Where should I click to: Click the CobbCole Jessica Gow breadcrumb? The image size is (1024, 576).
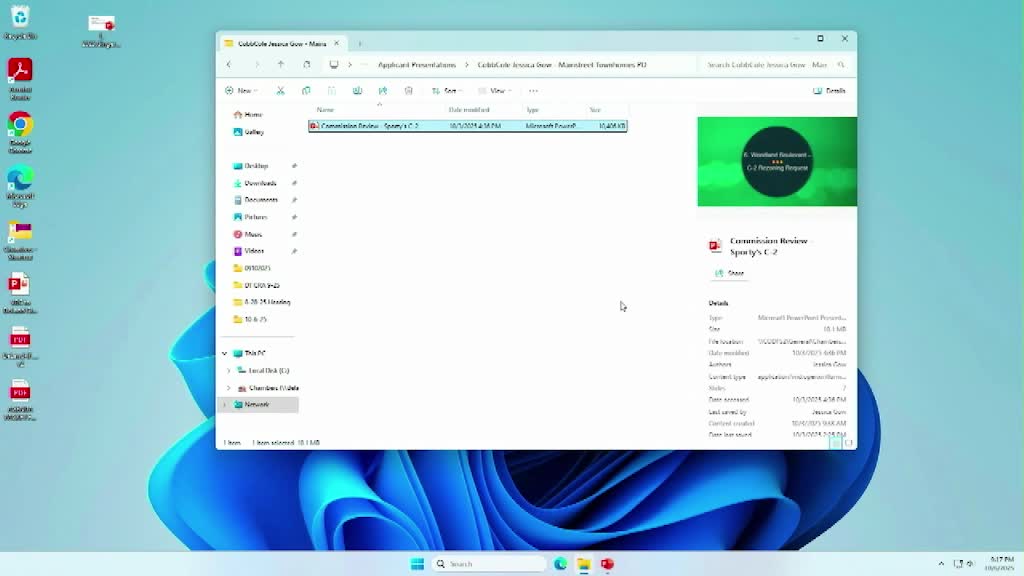[x=562, y=65]
